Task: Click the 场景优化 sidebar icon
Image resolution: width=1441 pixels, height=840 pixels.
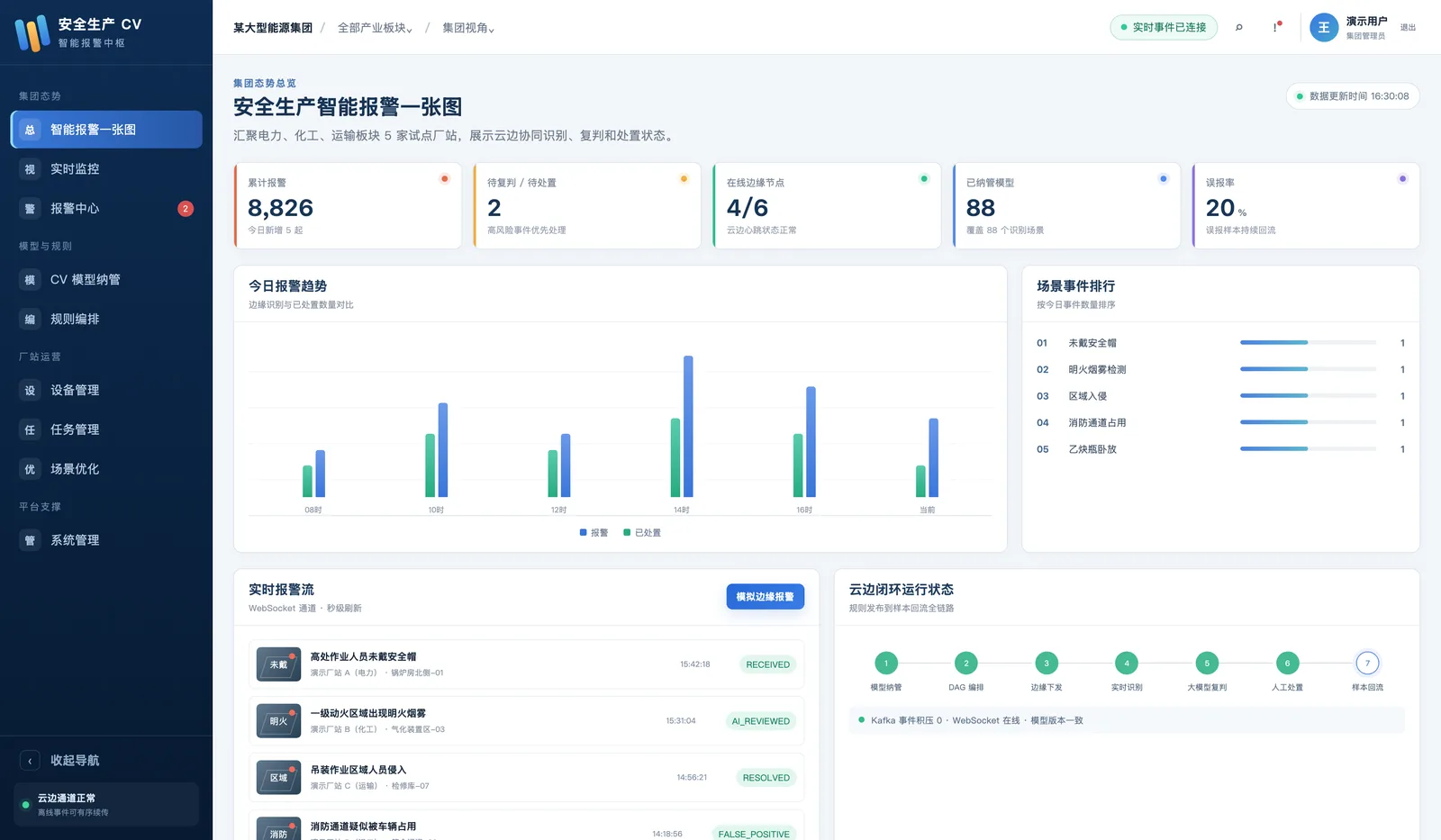Action: 30,469
